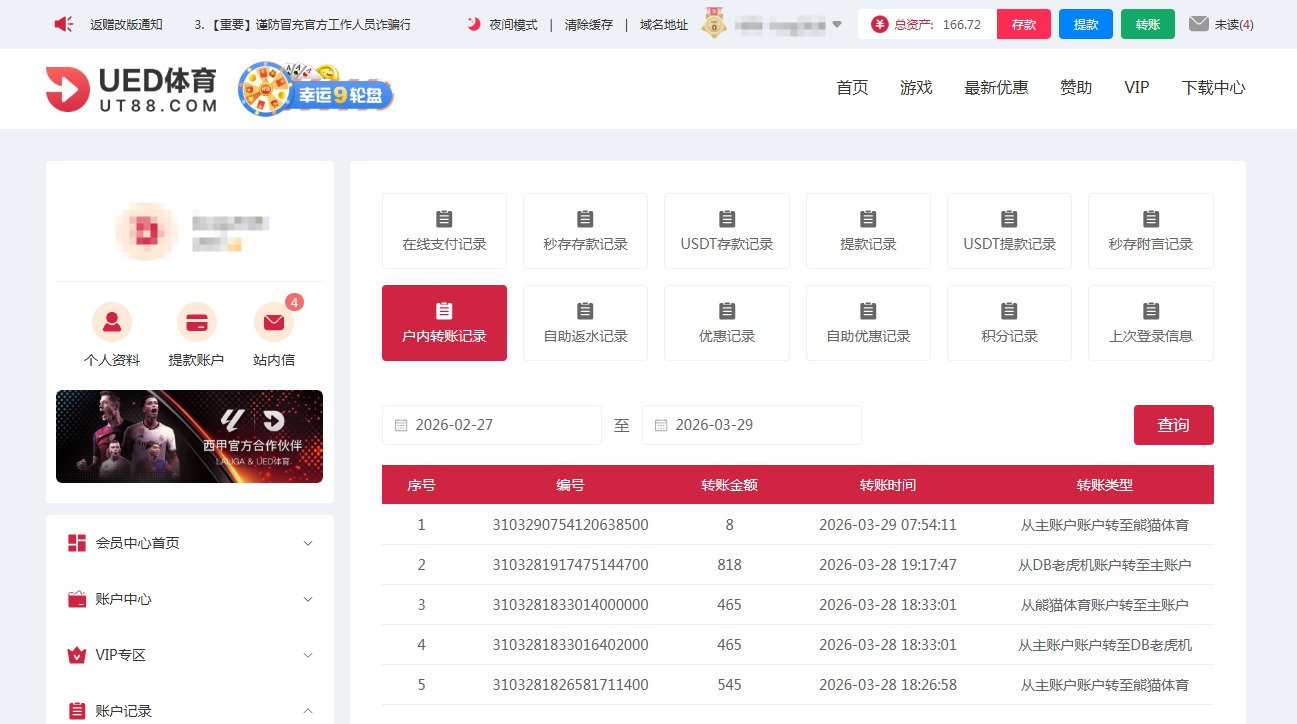Click the 幸运9轮盘 lucky wheel graphic
Screen dimensions: 1297x724
pos(315,89)
